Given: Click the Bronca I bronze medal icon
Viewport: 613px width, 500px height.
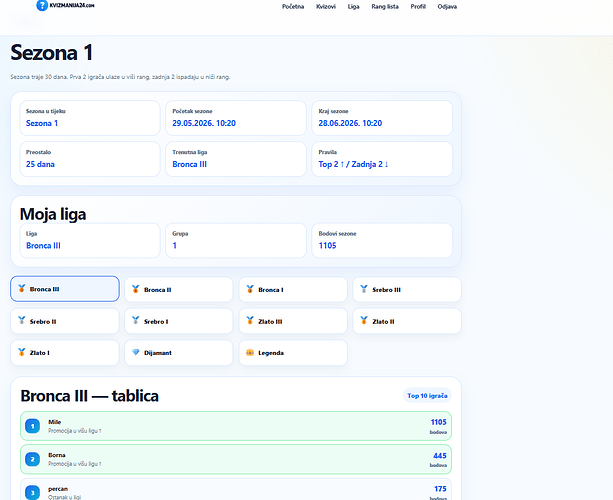Looking at the screenshot, I should [x=250, y=289].
